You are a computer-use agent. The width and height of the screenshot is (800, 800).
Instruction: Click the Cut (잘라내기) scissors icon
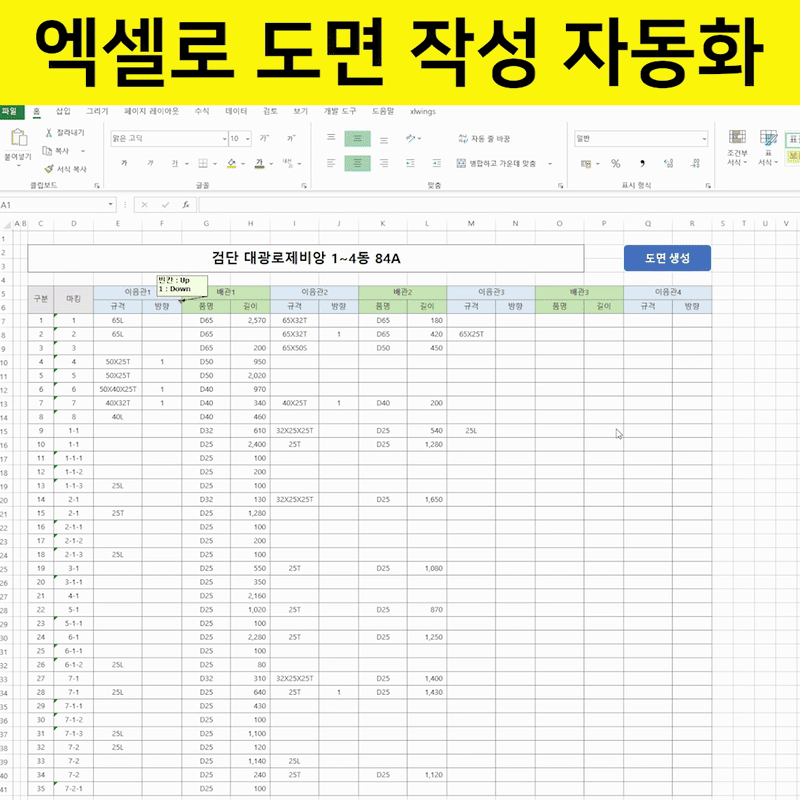tap(48, 132)
